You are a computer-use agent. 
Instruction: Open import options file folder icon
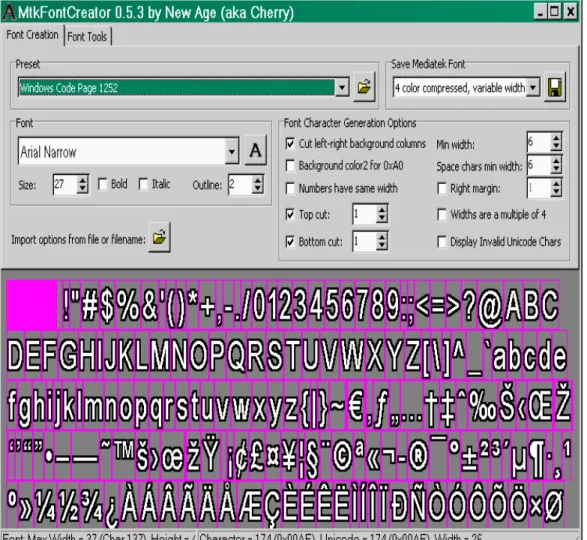pos(159,237)
